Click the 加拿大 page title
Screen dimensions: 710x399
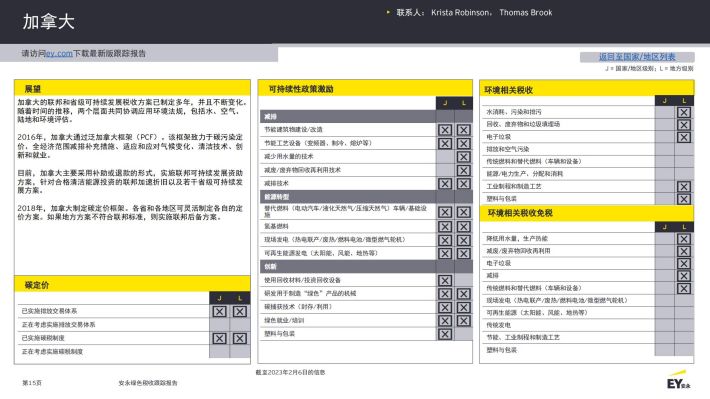48,22
